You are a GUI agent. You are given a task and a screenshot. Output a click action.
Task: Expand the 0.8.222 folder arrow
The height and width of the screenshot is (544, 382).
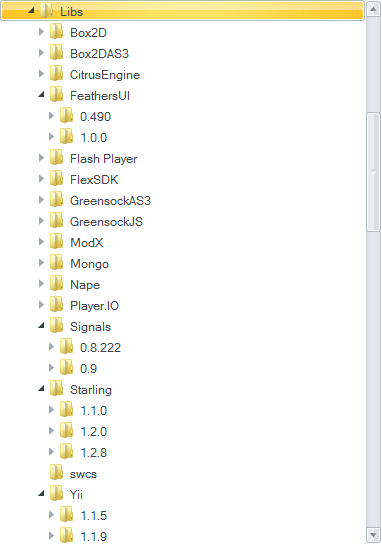pyautogui.click(x=51, y=347)
